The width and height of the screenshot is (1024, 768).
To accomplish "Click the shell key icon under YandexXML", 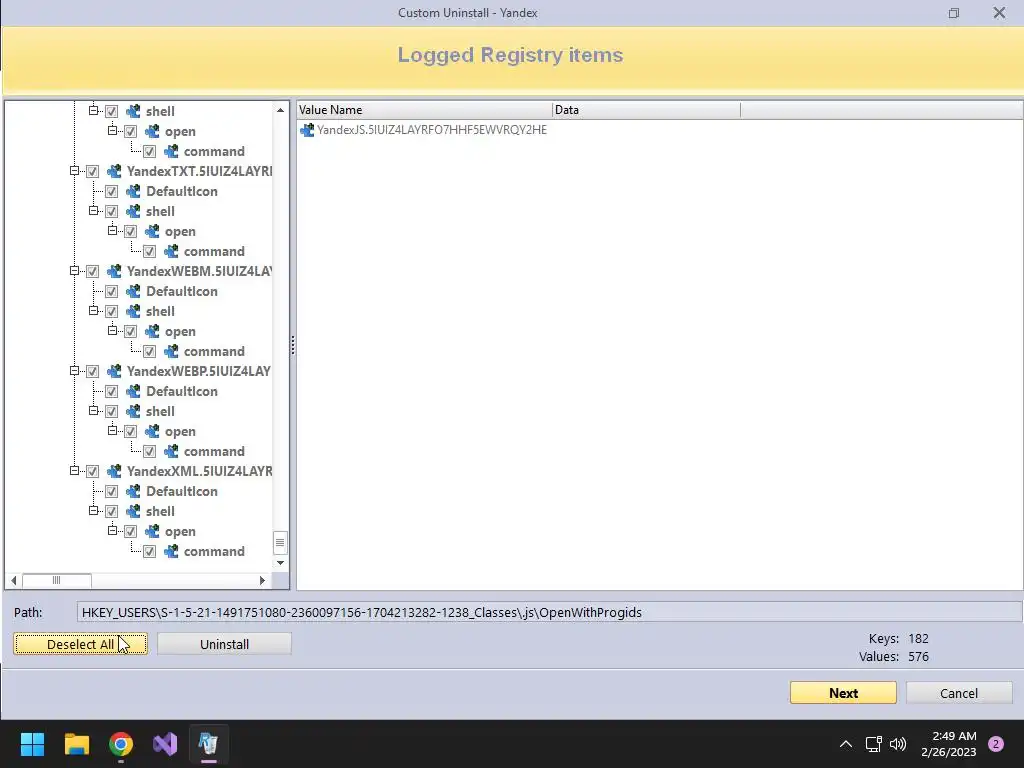I will tap(133, 511).
